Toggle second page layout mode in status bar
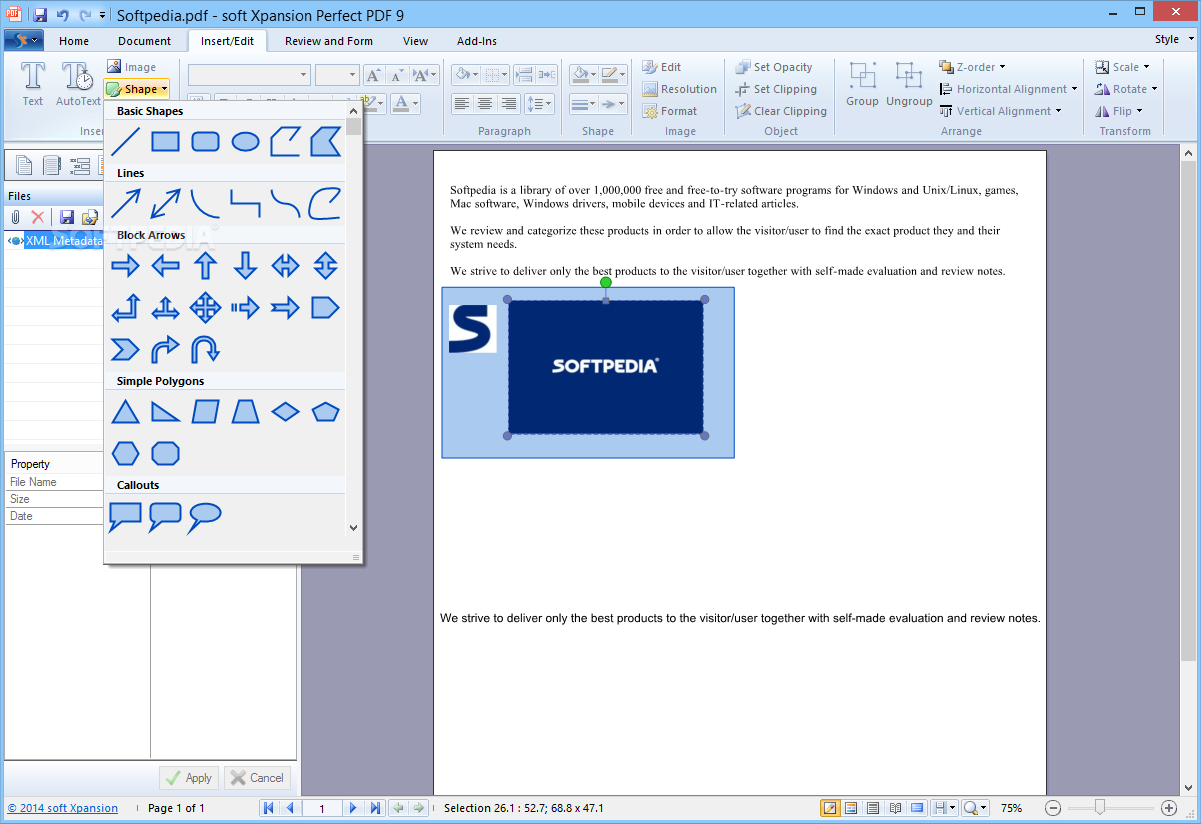This screenshot has height=824, width=1201. coord(852,808)
